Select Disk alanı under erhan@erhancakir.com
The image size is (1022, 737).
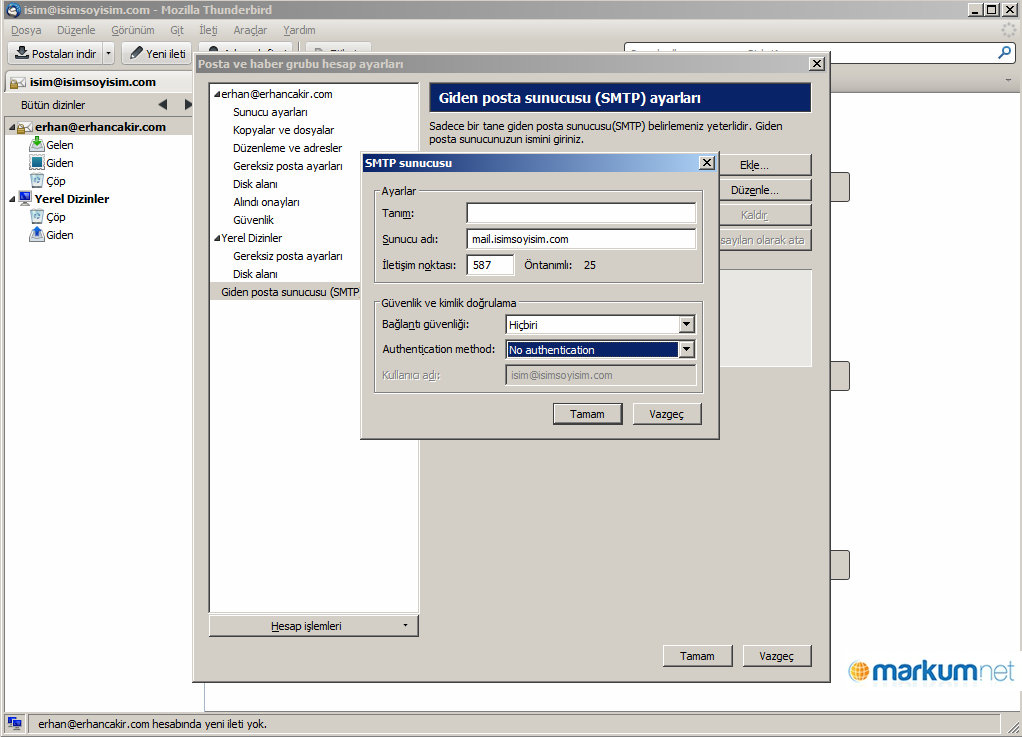tap(256, 184)
